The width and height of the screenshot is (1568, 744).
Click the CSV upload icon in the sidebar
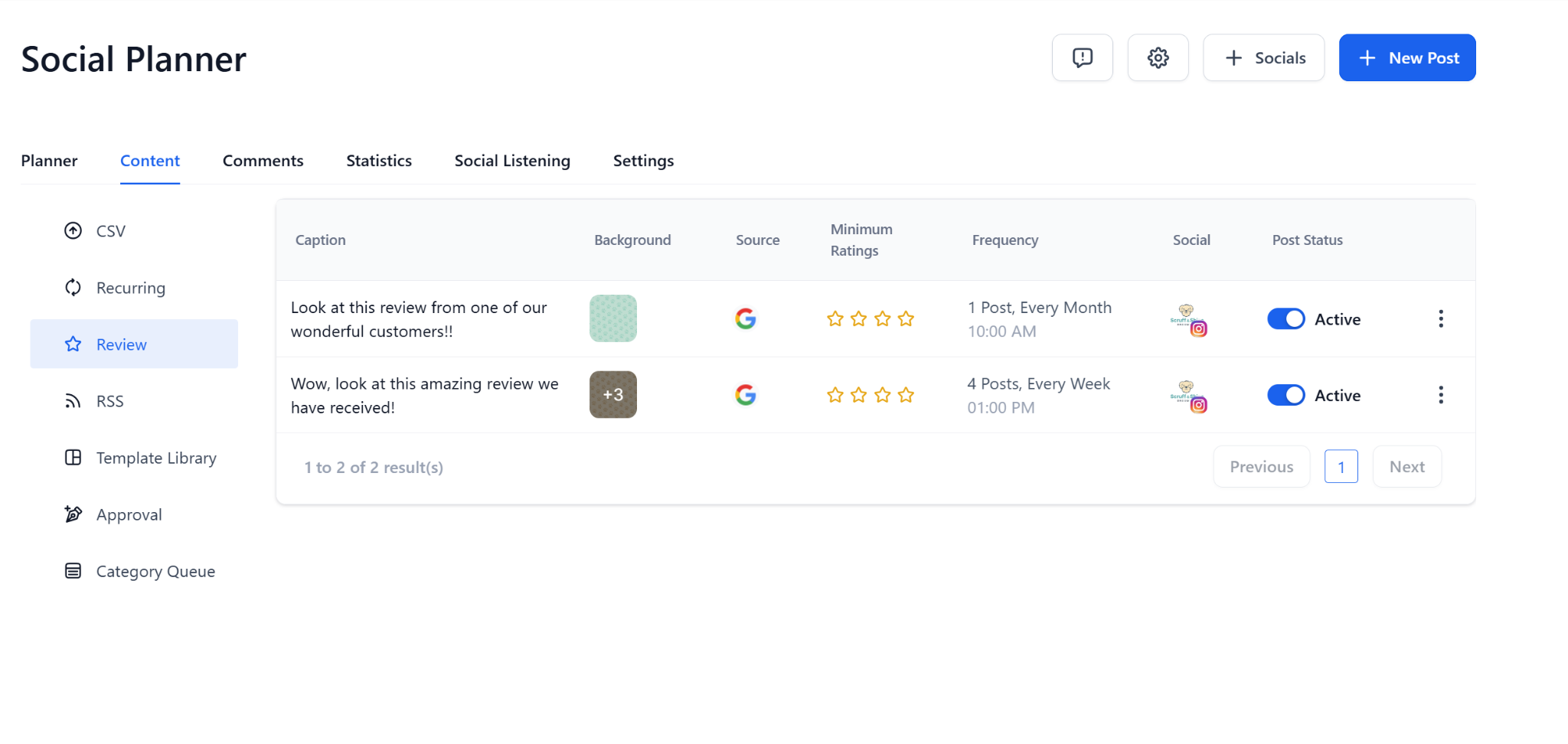(x=73, y=230)
